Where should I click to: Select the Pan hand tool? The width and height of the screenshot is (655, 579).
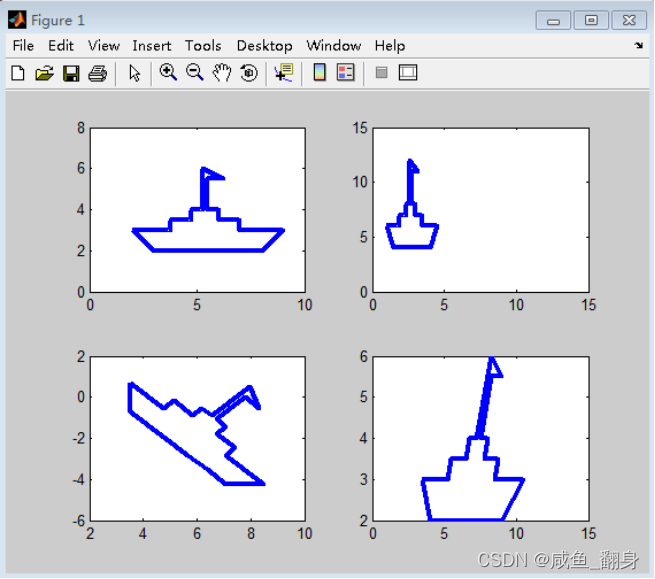[x=222, y=73]
